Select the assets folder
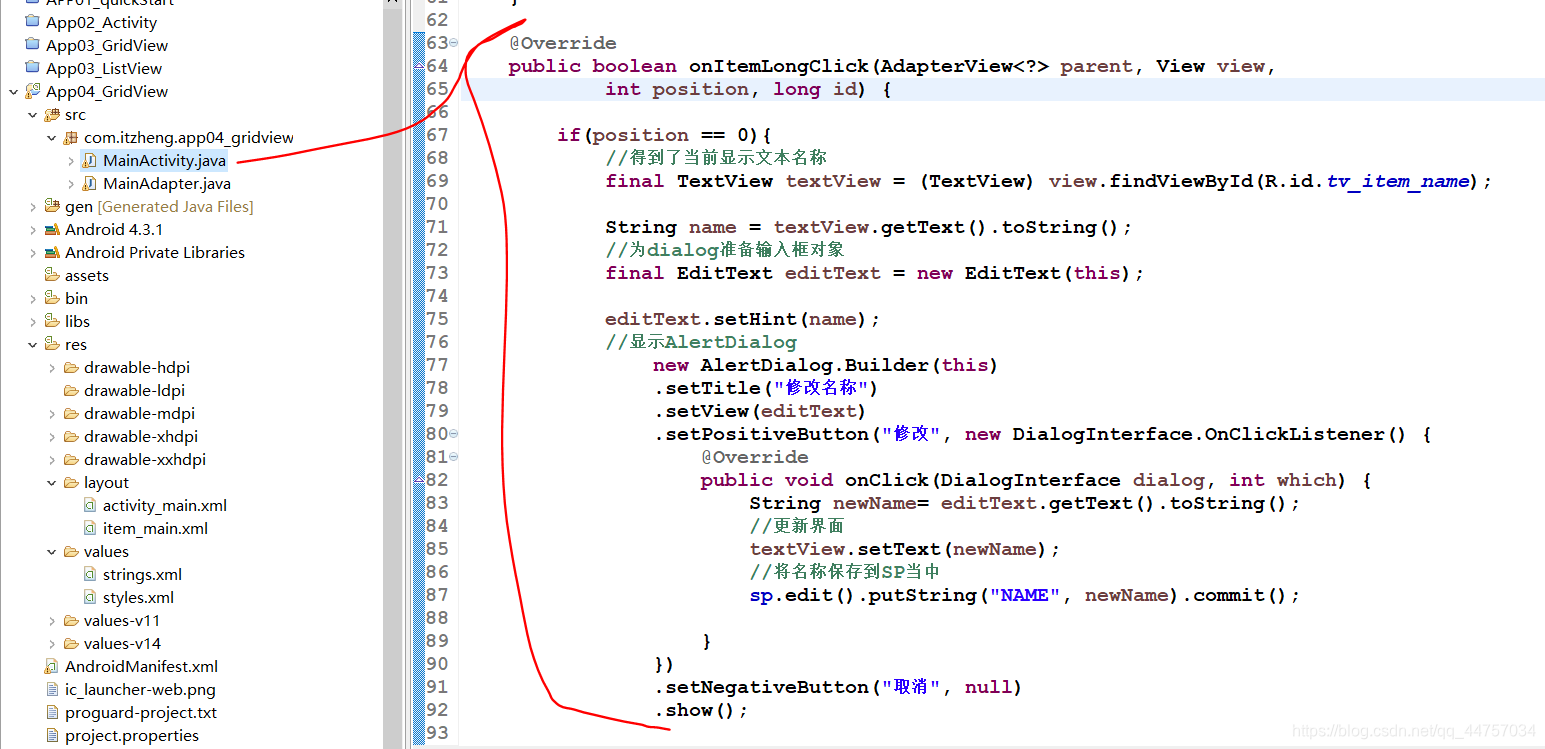 coord(87,275)
